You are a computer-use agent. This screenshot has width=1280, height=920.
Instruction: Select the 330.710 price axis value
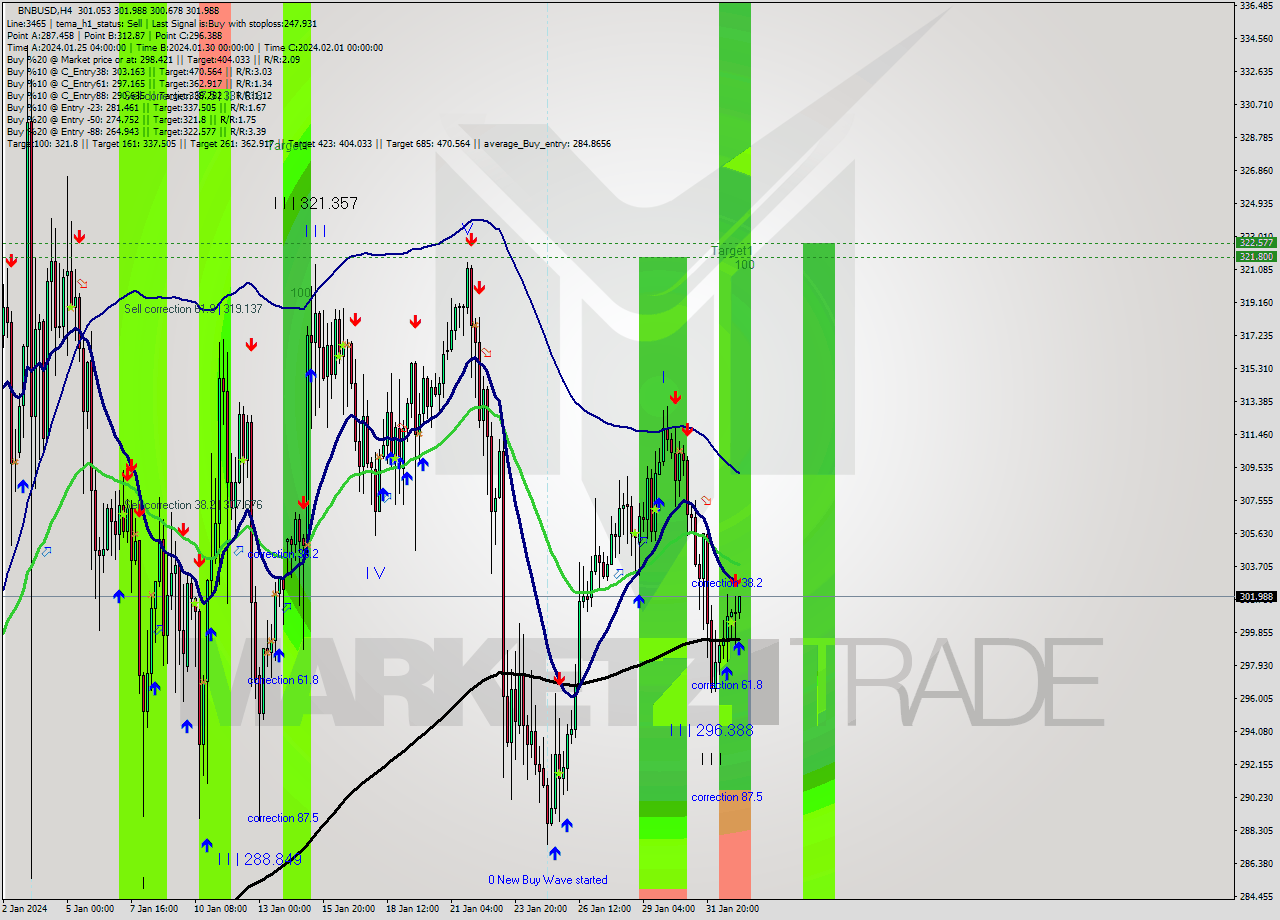1256,105
